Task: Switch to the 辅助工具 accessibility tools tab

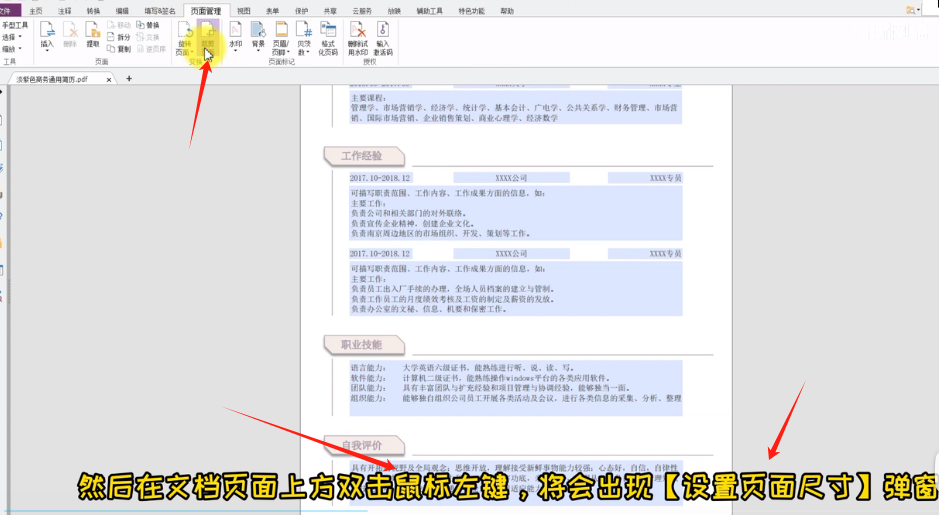Action: click(x=429, y=11)
